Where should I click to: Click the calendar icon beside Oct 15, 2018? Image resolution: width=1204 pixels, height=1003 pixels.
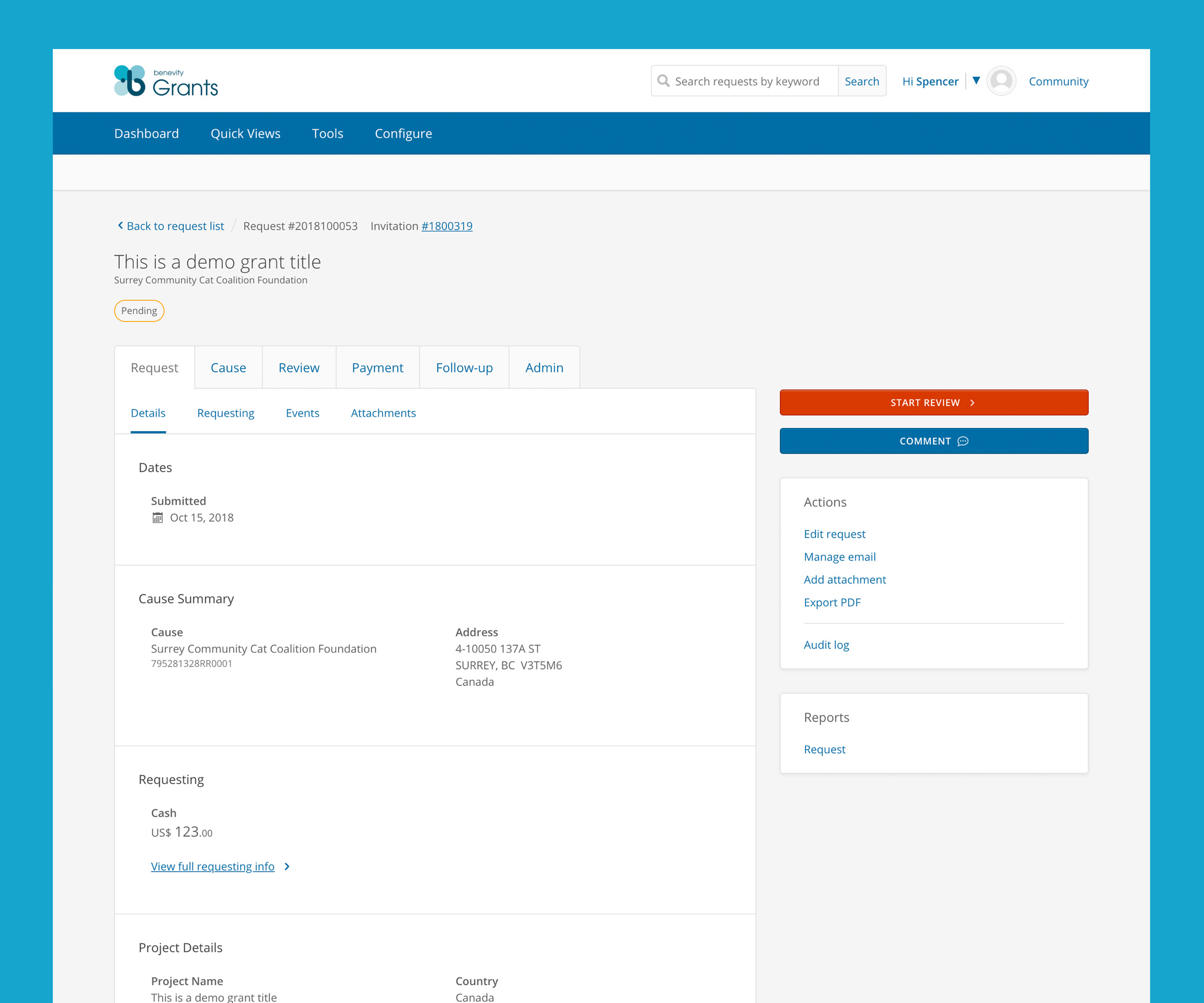point(158,517)
